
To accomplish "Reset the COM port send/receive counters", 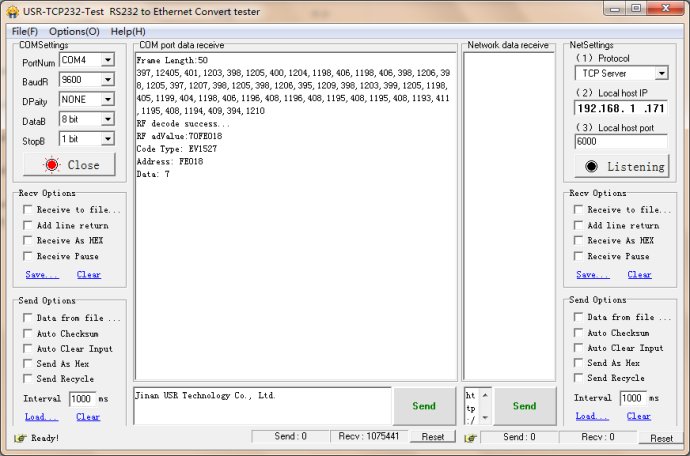I will tap(432, 437).
